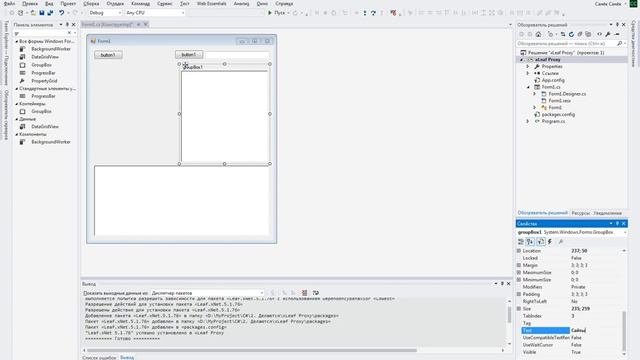Image resolution: width=640 pixels, height=360 pixels.
Task: Switch to Ресурсы tab near Solution Explorer
Action: [x=580, y=213]
